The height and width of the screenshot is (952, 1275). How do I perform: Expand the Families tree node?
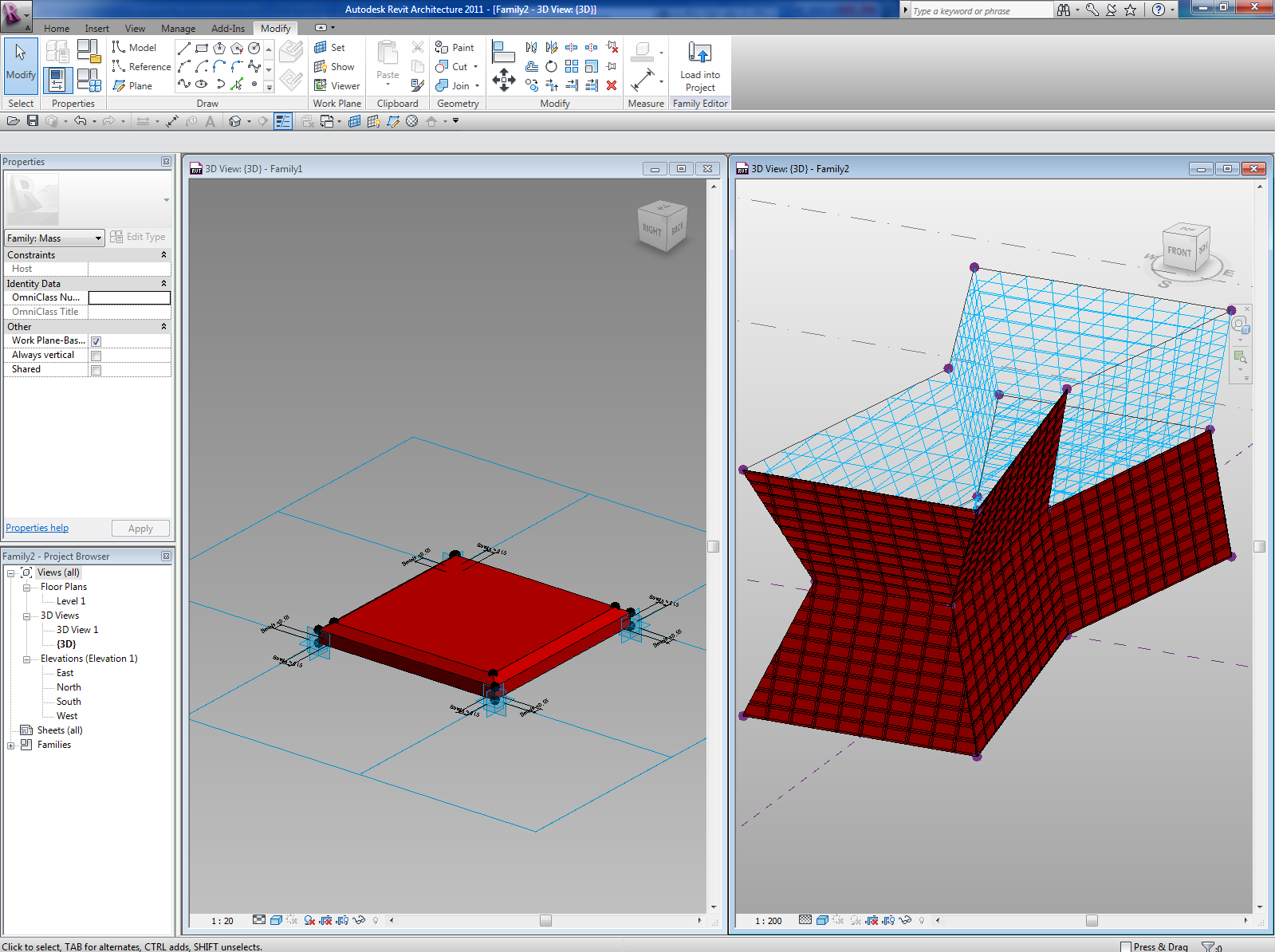[10, 745]
